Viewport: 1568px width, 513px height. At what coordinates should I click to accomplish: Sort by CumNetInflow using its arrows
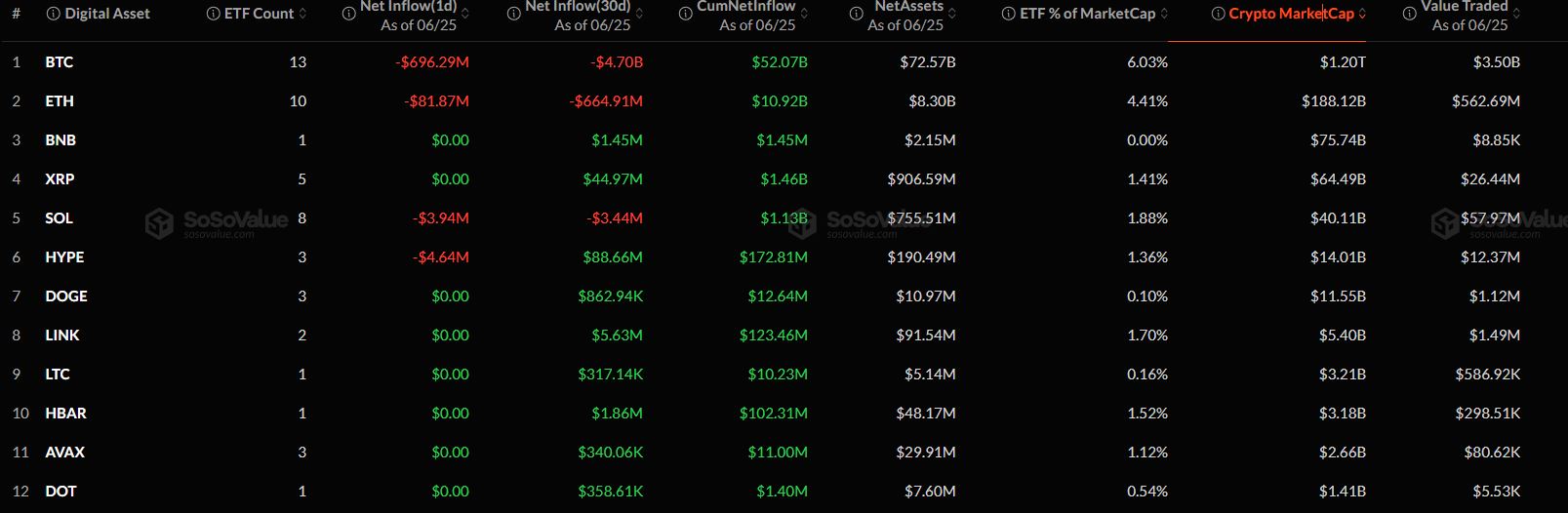[803, 14]
